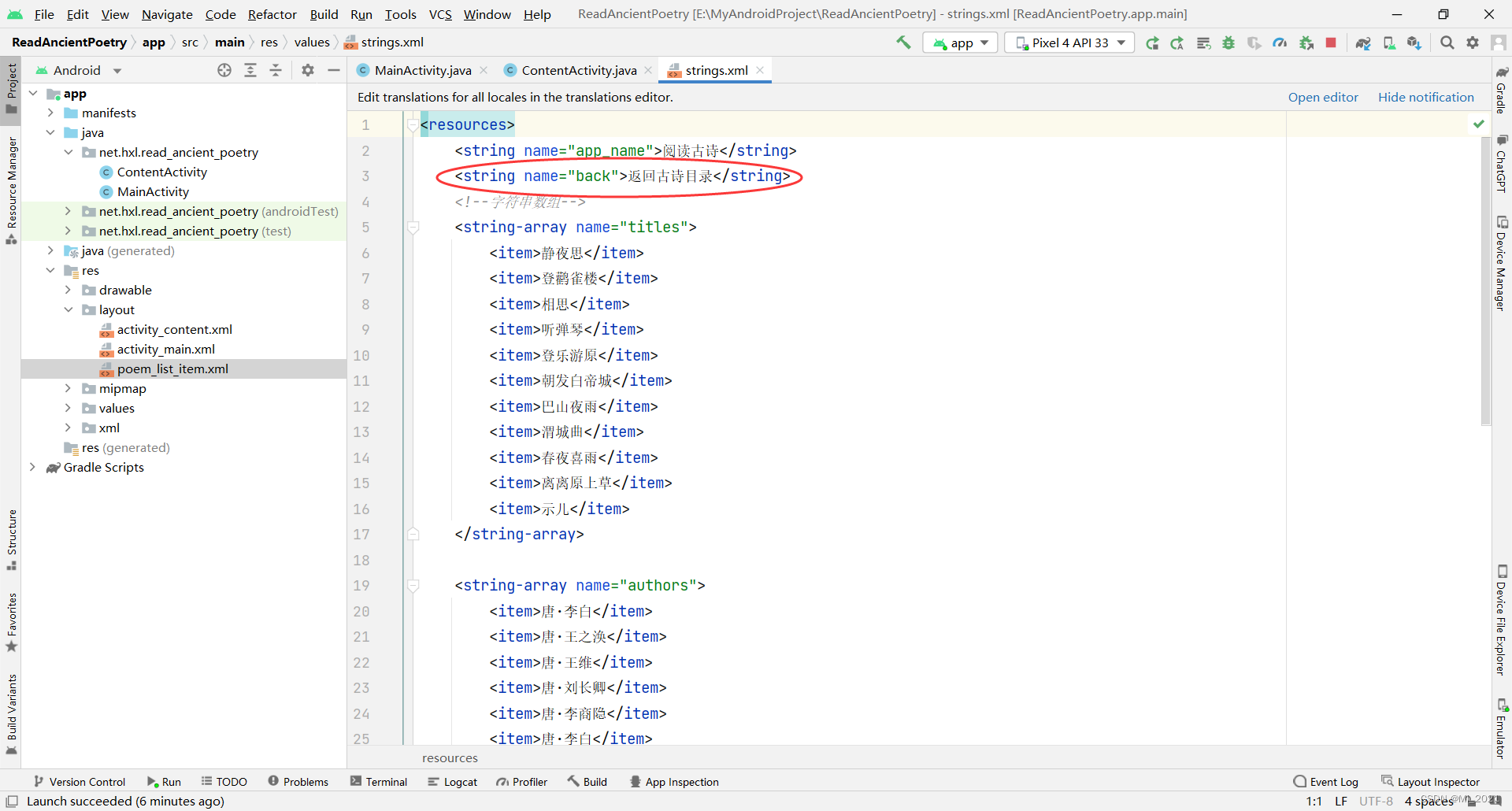Click the Open editor link
Viewport: 1512px width, 811px height.
click(1323, 97)
